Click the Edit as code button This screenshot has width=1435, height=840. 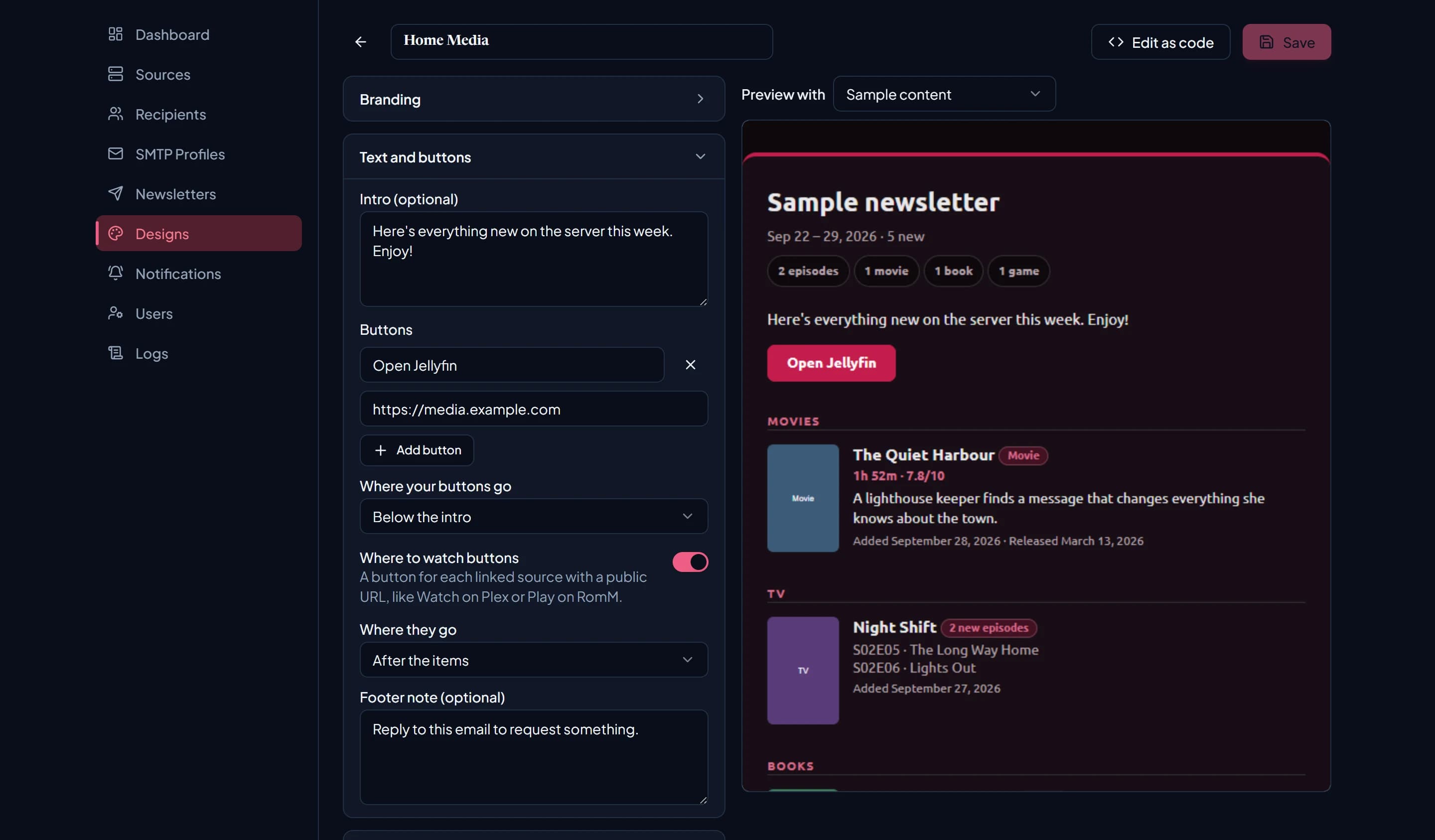(x=1160, y=42)
